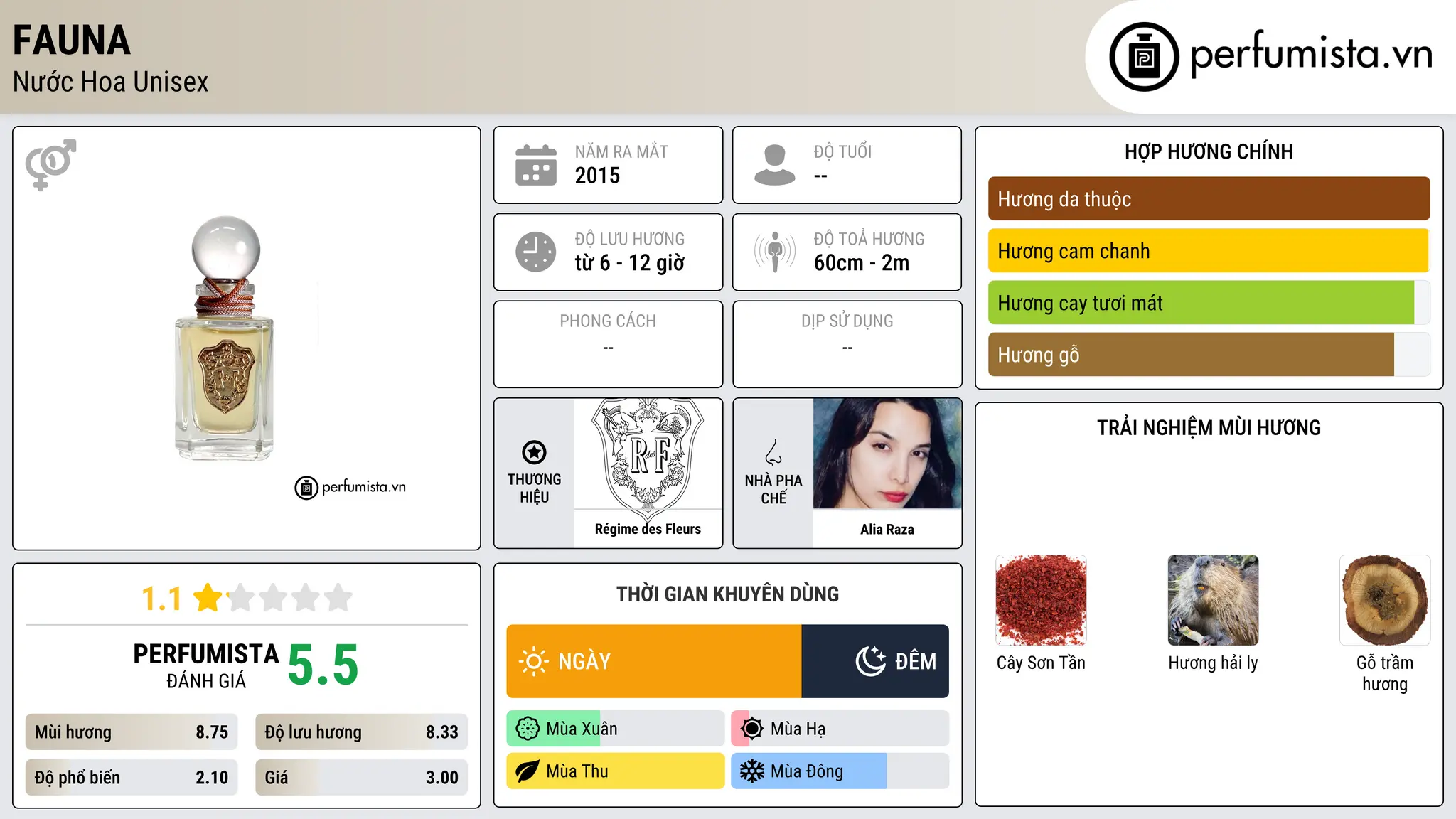Click the Hương cay tươi mát accord bar
The height and width of the screenshot is (819, 1456).
click(1209, 303)
